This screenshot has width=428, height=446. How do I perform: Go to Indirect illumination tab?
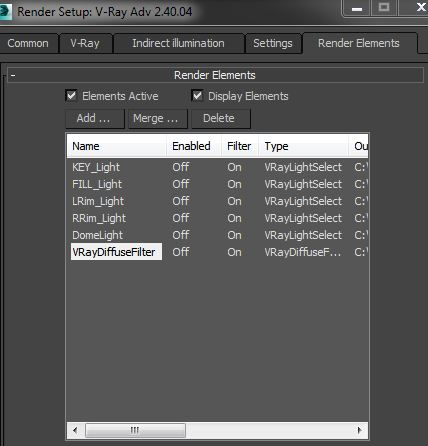178,43
